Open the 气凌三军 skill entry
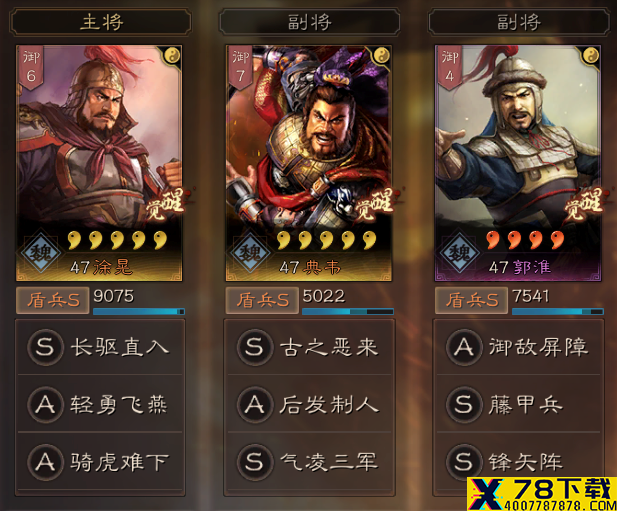Viewport: 617px width, 511px height. coord(309,462)
